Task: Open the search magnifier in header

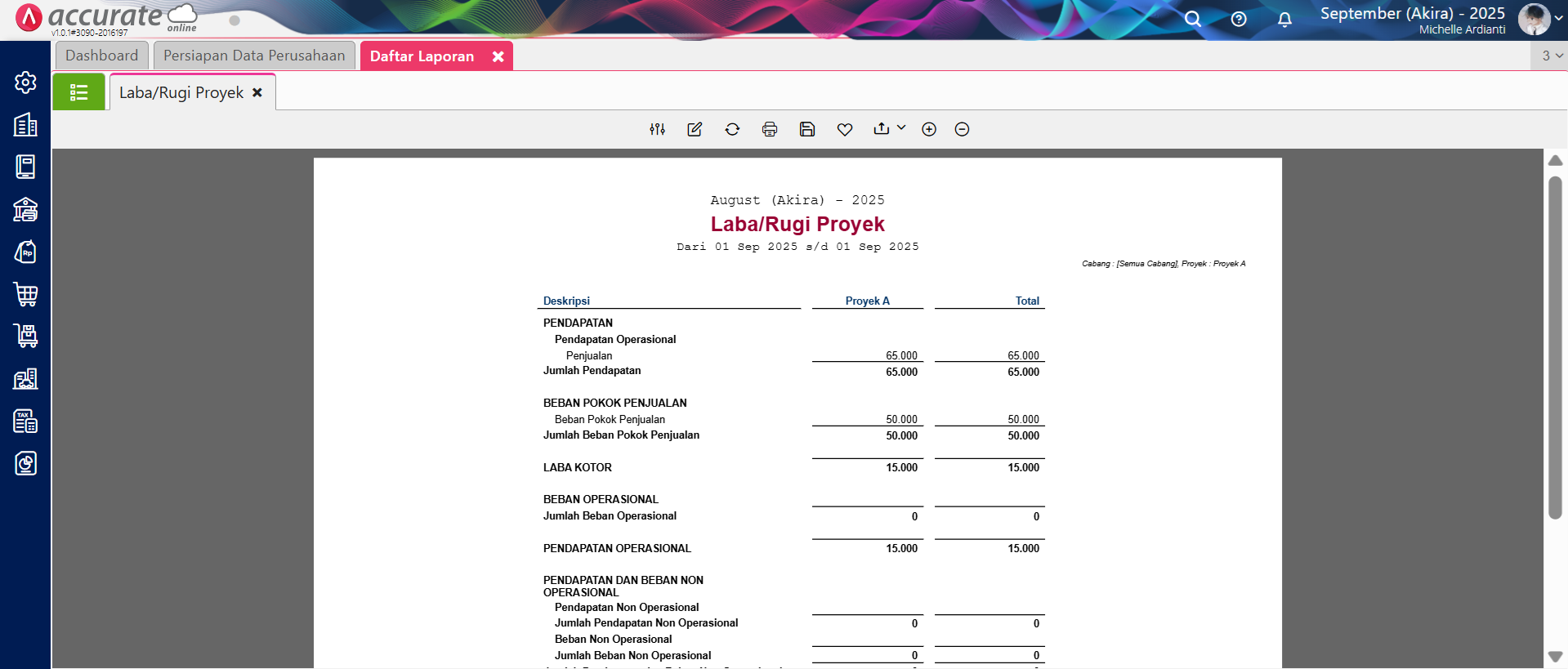Action: pyautogui.click(x=1193, y=20)
